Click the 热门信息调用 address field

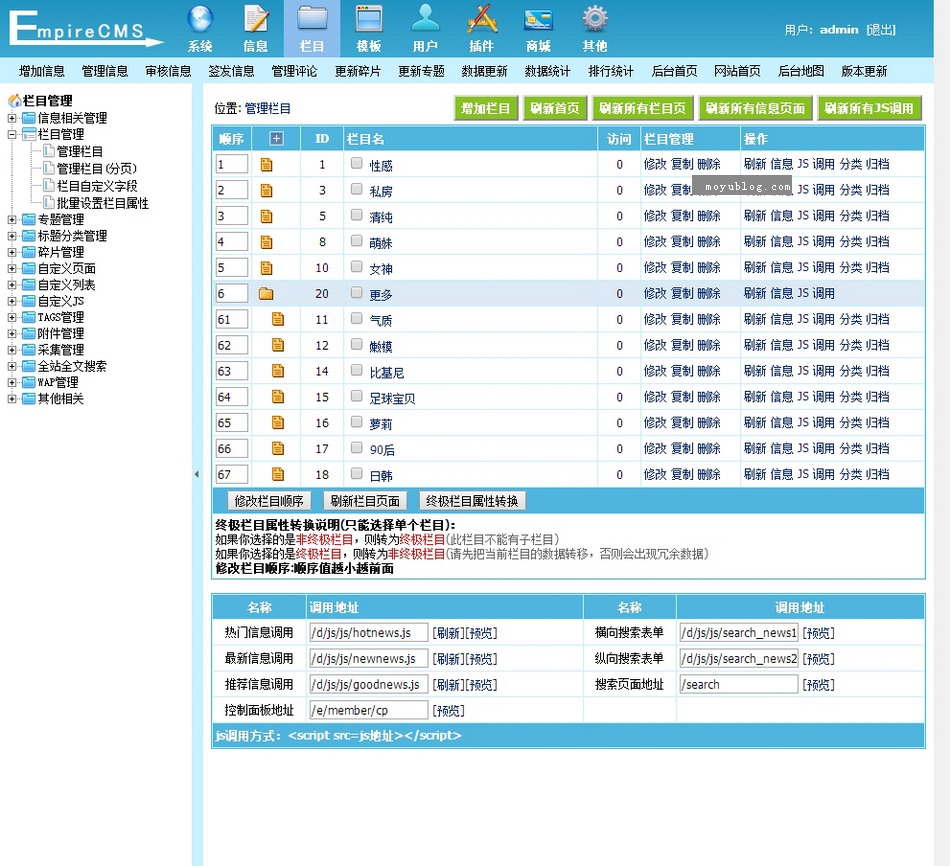point(369,633)
